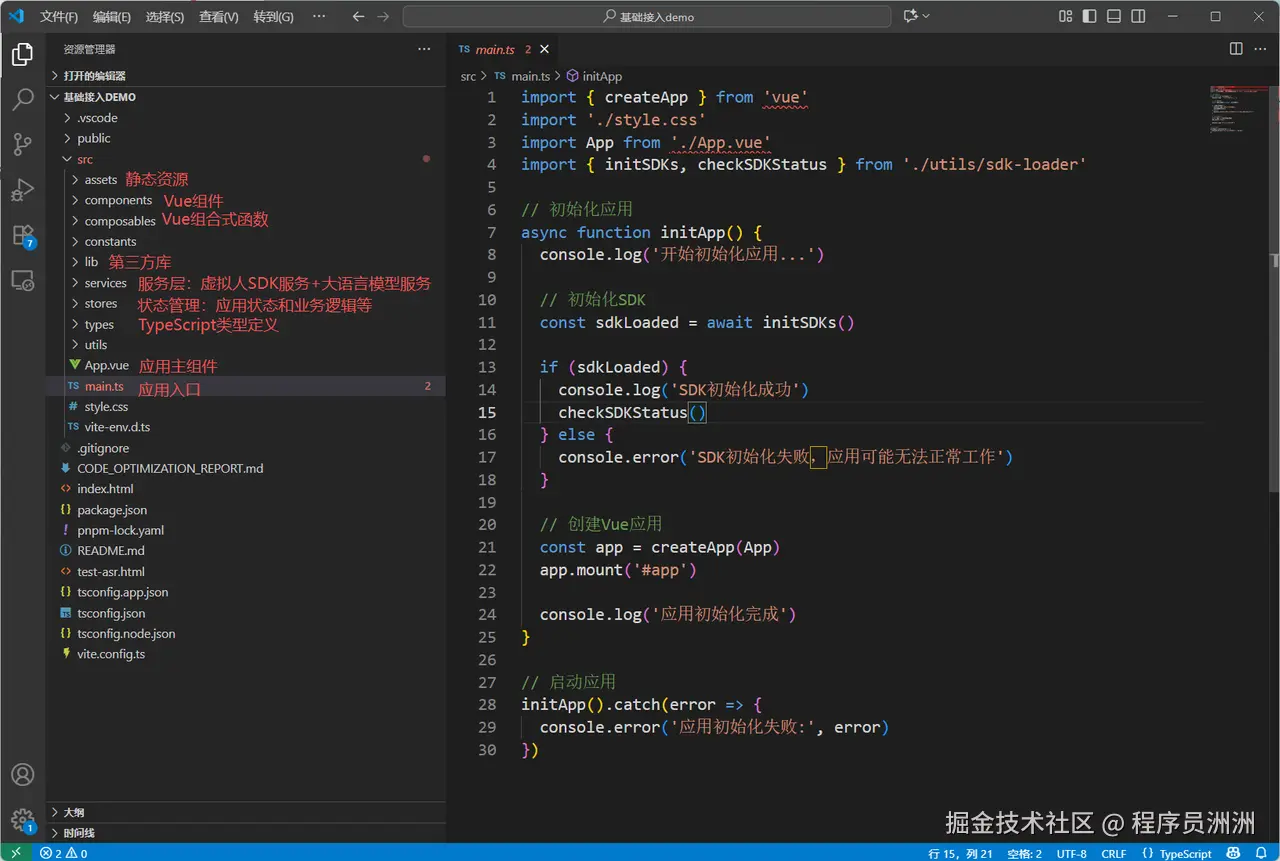This screenshot has width=1280, height=861.
Task: Click the TypeScript language mode button
Action: 1185,853
